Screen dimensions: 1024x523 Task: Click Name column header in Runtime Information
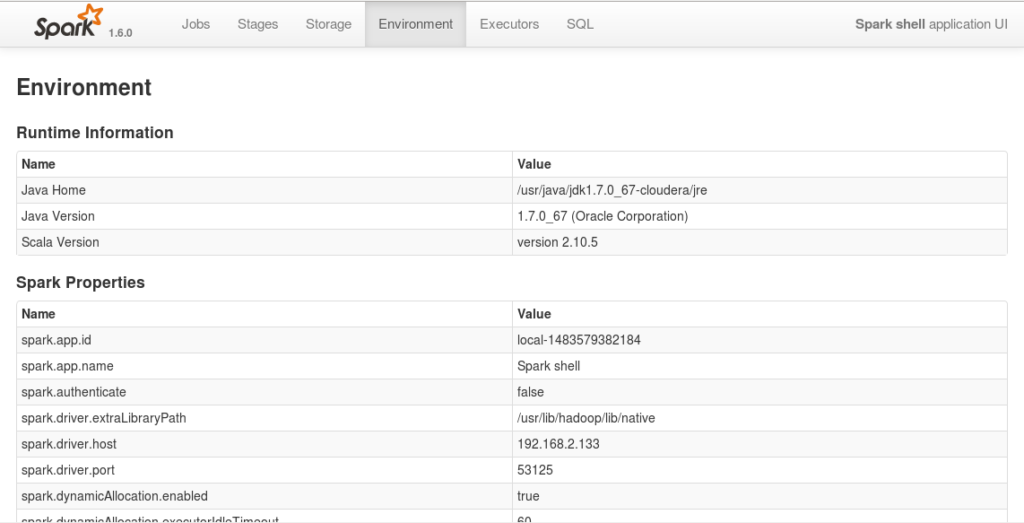[39, 164]
